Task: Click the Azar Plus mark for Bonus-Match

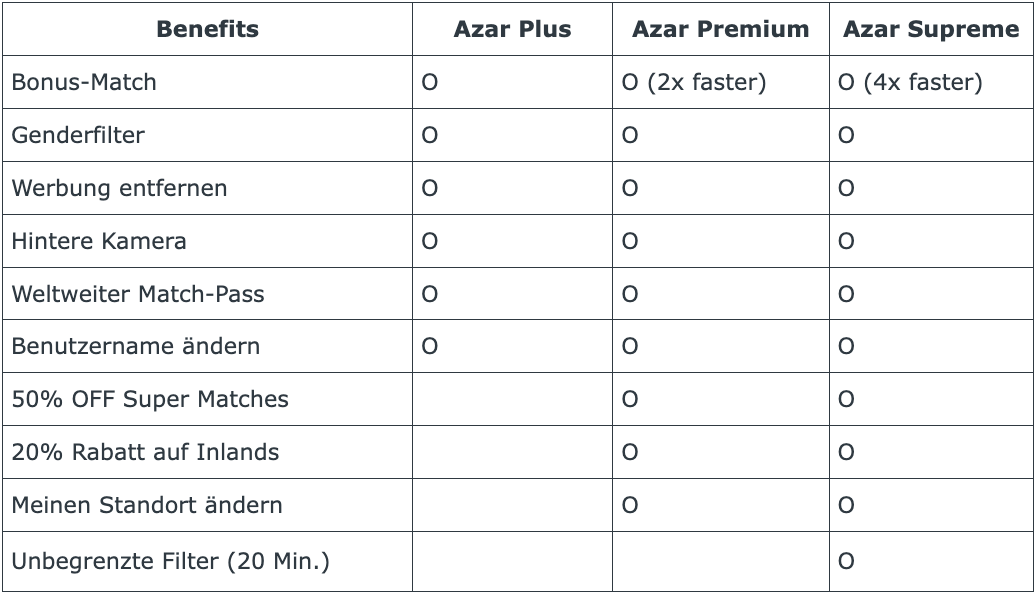Action: [430, 82]
